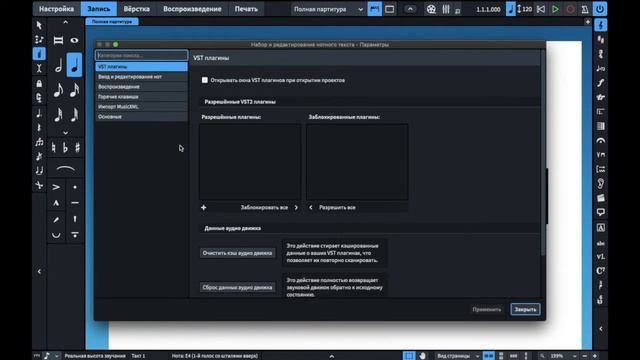Screen dimensions: 640x360
Task: Collapse notes panel with up chevron
Action: click(65, 22)
